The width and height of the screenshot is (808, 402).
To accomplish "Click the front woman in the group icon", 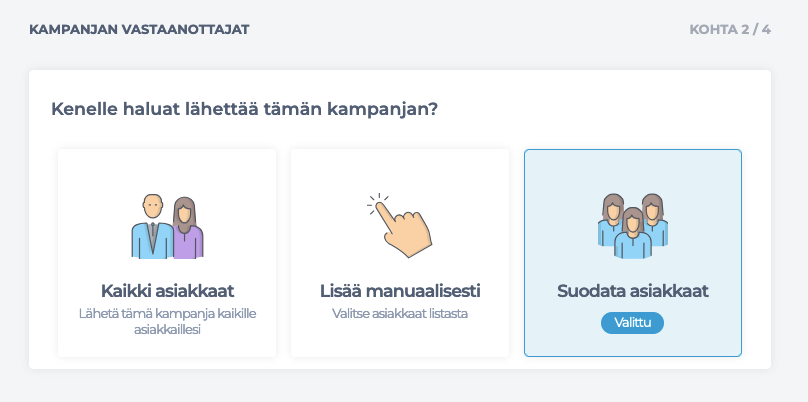I will pos(633,234).
